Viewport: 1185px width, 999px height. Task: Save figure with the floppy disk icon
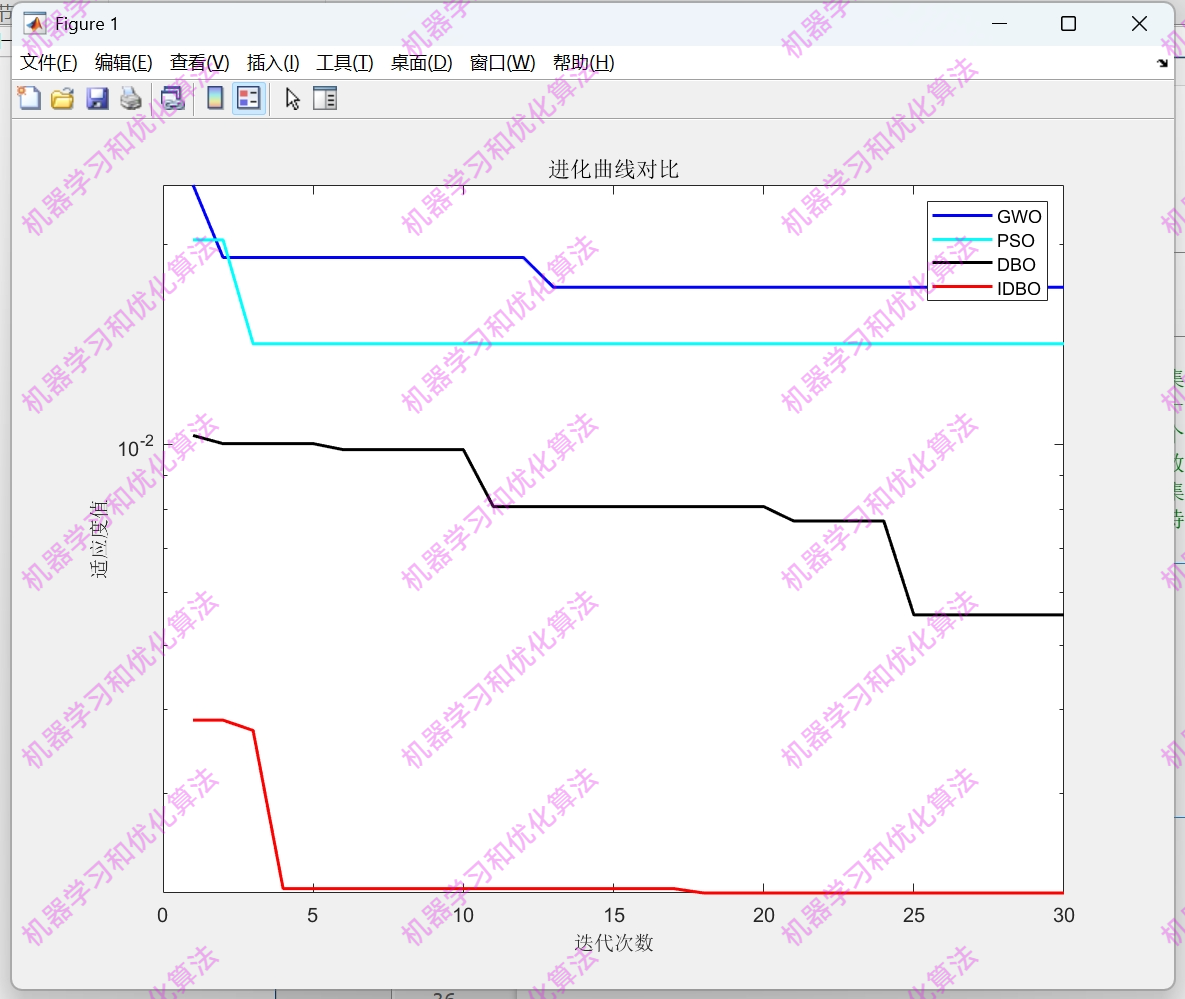tap(97, 98)
